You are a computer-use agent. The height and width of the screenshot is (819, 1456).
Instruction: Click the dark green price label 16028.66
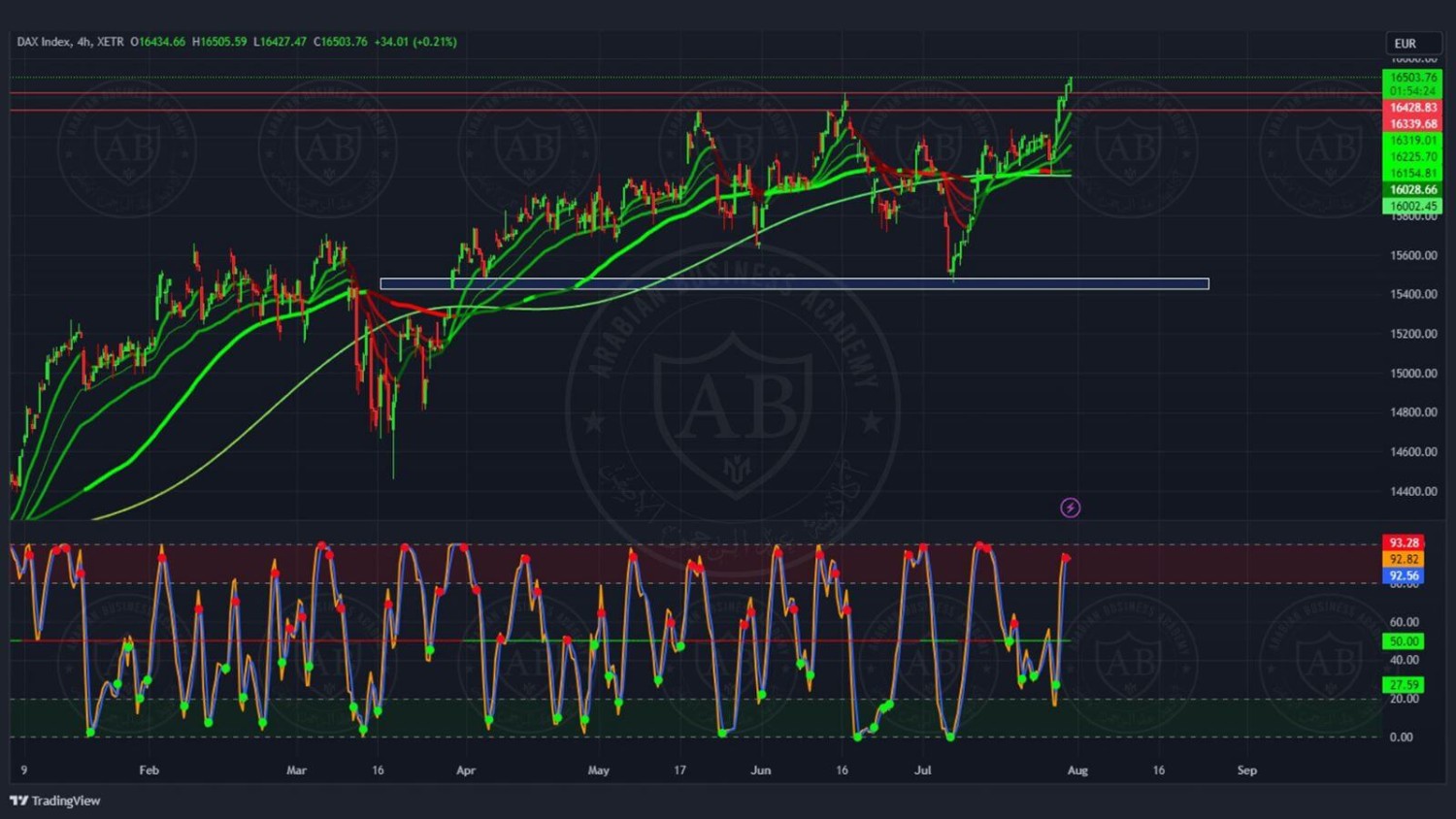tap(1412, 190)
